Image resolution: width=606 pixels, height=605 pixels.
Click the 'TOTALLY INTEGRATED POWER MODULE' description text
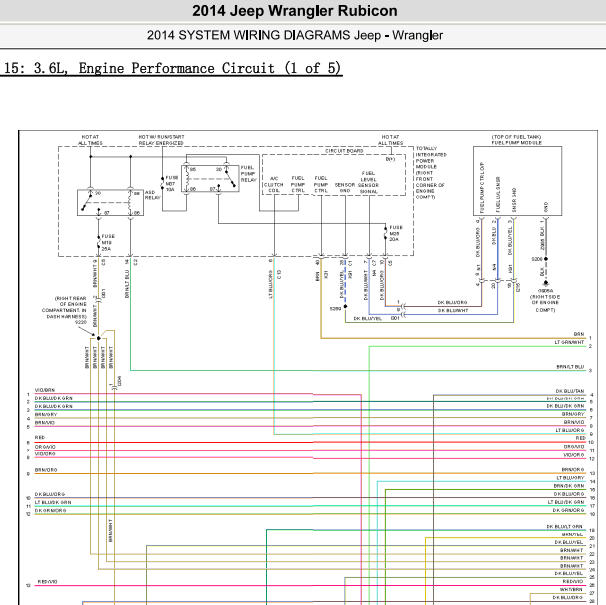431,172
